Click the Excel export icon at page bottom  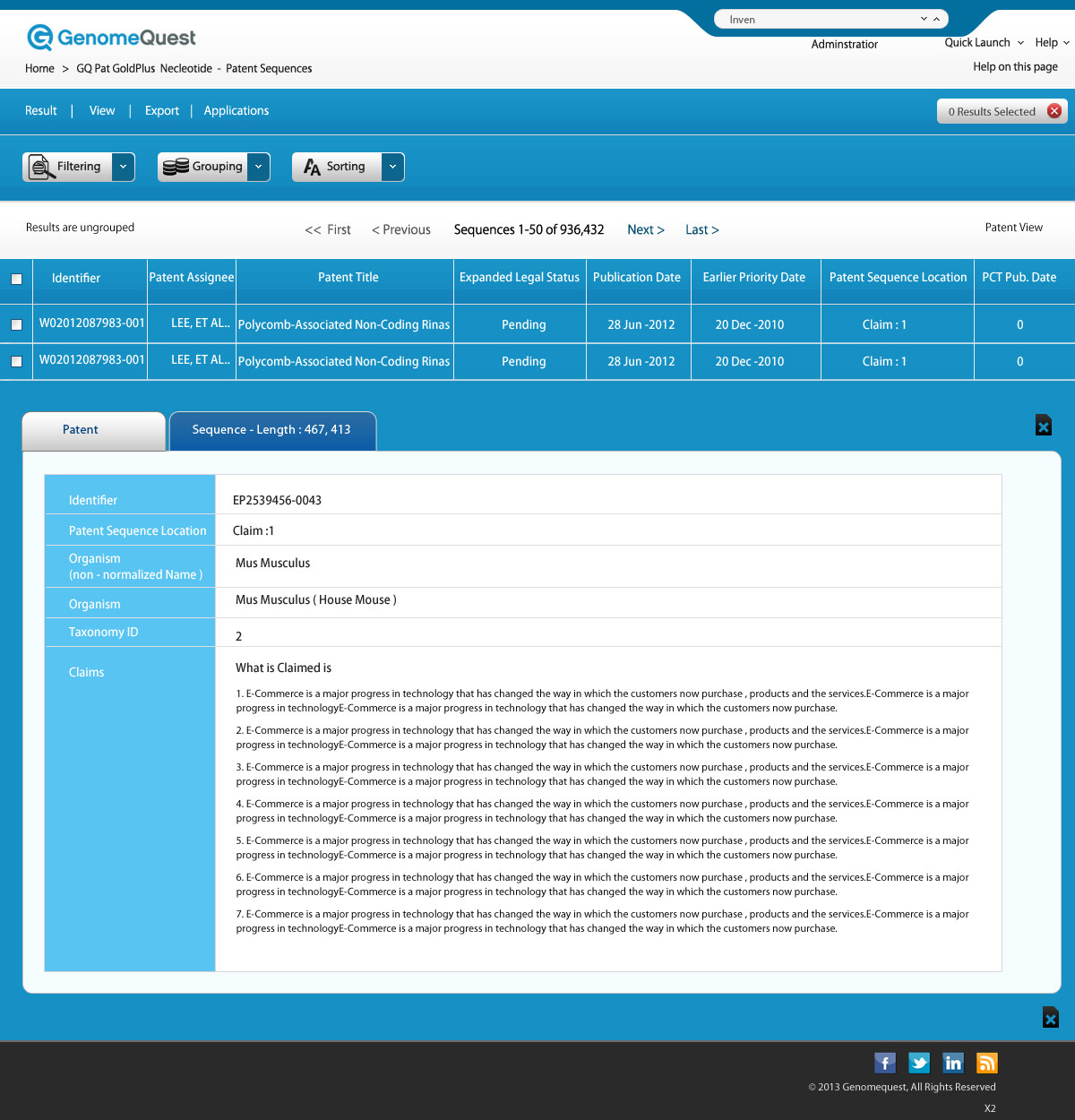[1050, 1018]
